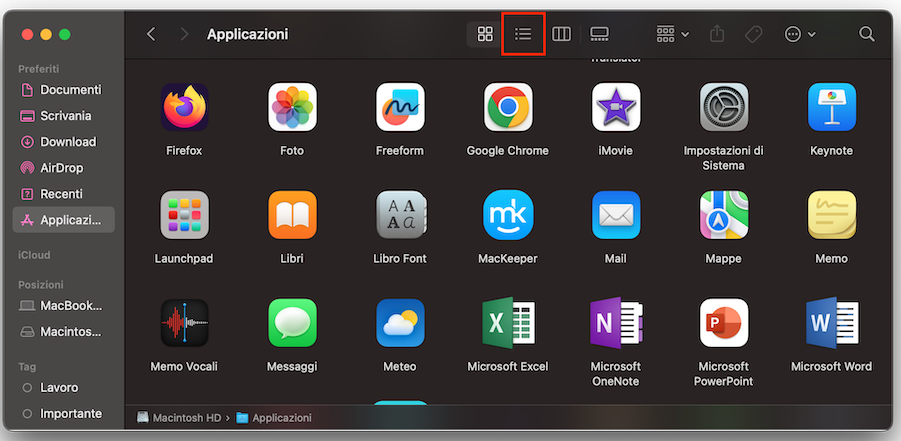Select the Foto app icon
The height and width of the screenshot is (441, 901).
click(292, 107)
